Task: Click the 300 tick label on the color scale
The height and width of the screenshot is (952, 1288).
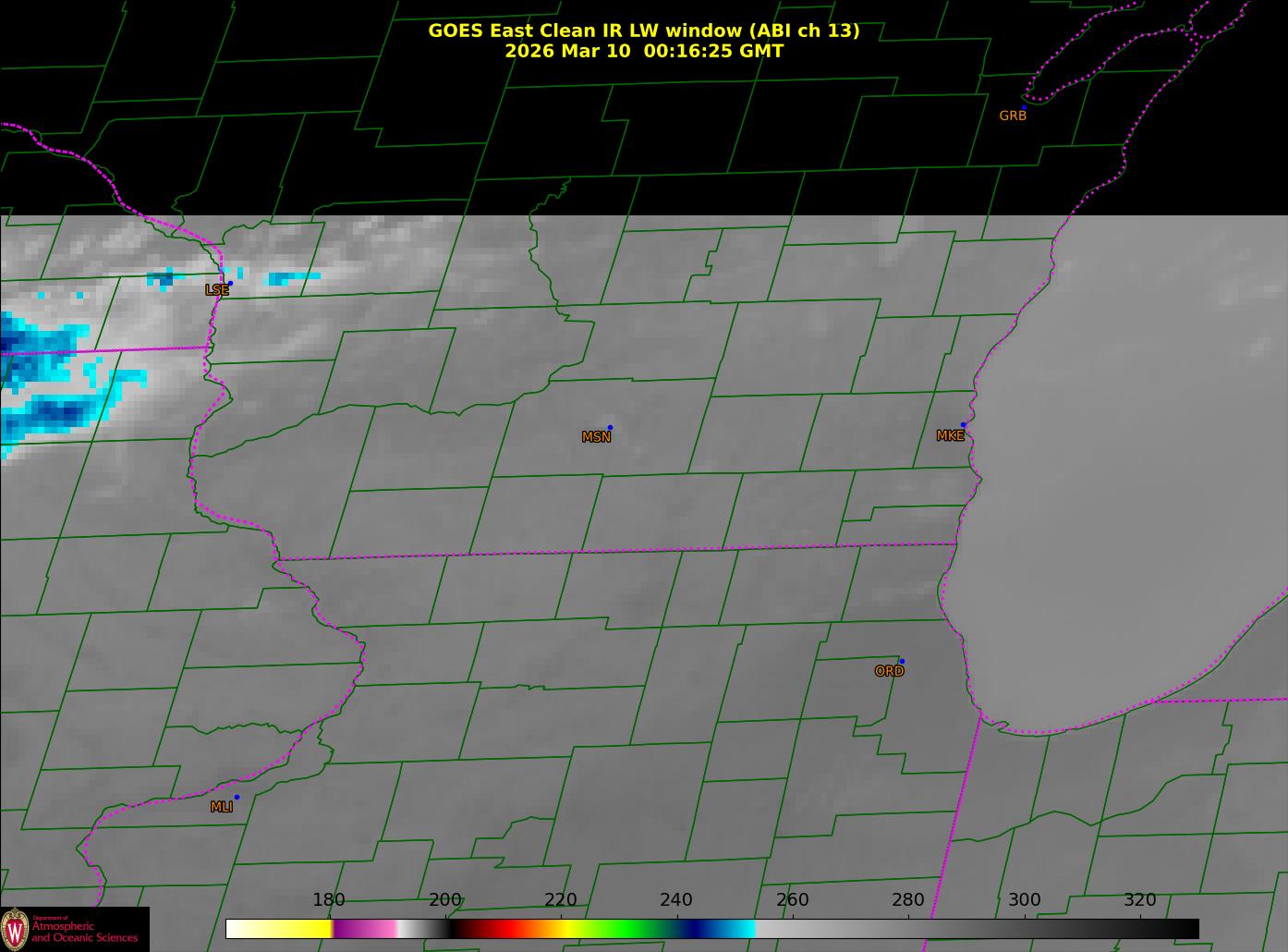Action: [x=1025, y=899]
